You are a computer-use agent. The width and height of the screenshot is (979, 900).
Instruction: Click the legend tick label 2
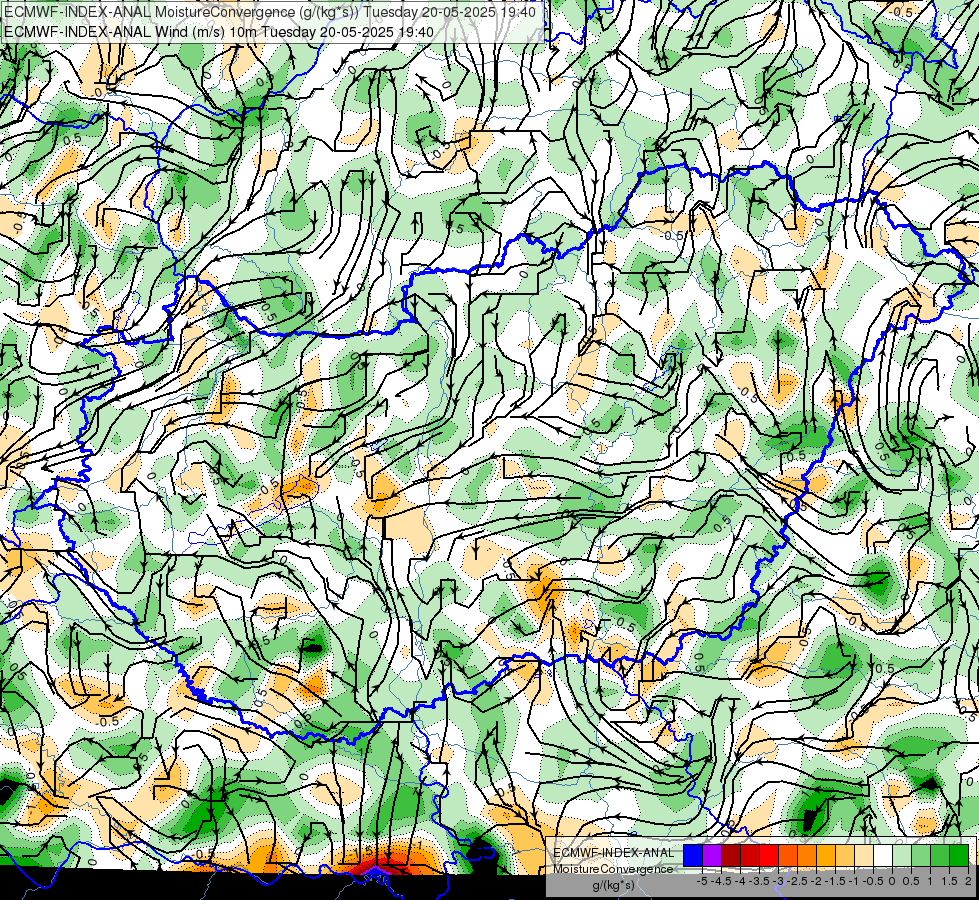click(968, 881)
